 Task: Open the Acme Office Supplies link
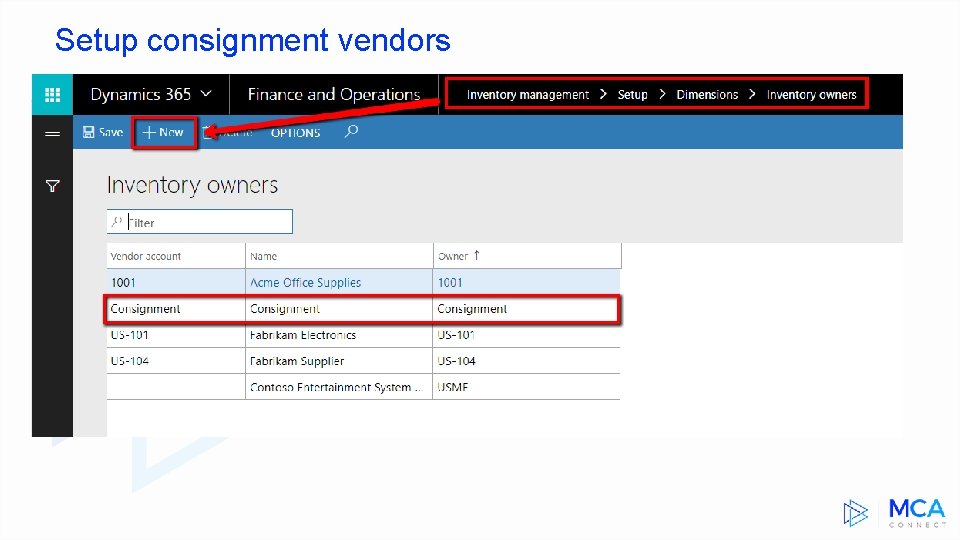[306, 283]
